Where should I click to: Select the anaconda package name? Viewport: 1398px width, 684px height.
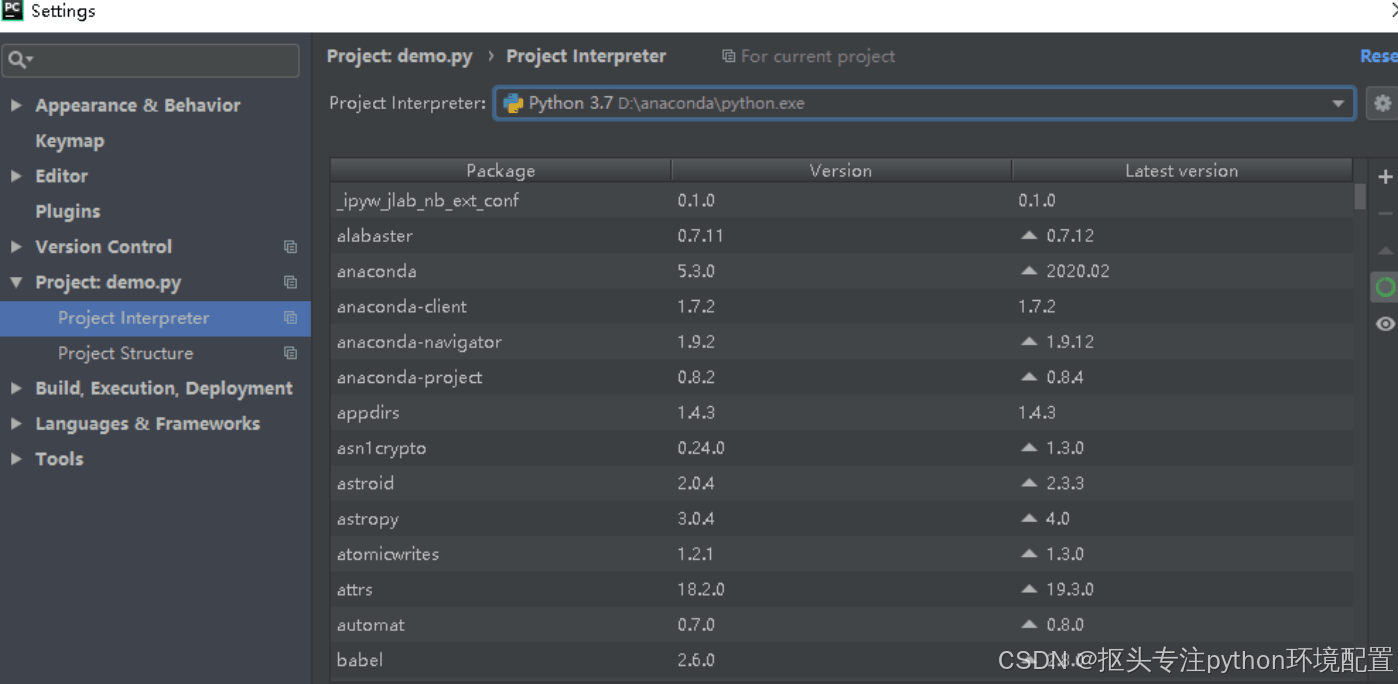(x=377, y=271)
